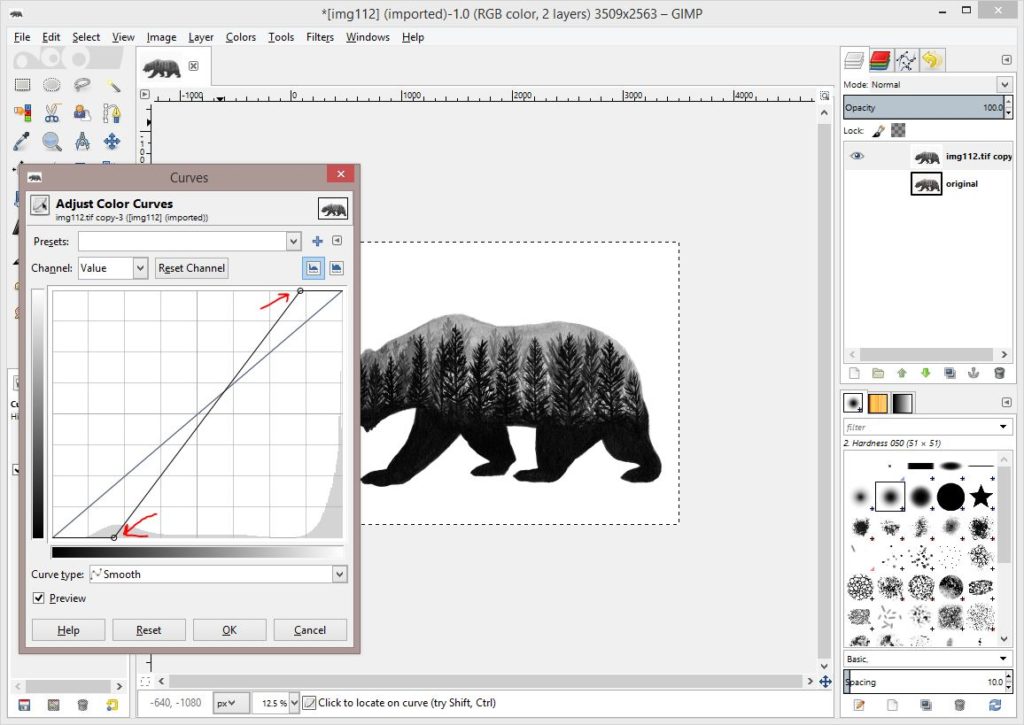1024x725 pixels.
Task: Adjust the brush Spacing slider
Action: pos(923,681)
